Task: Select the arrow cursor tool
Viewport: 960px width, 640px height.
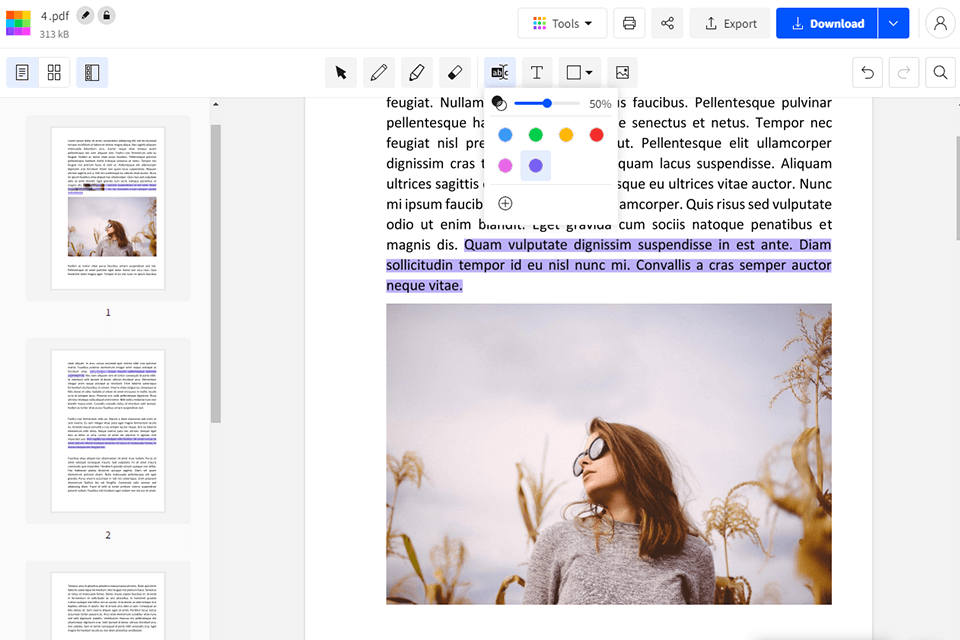Action: (341, 72)
